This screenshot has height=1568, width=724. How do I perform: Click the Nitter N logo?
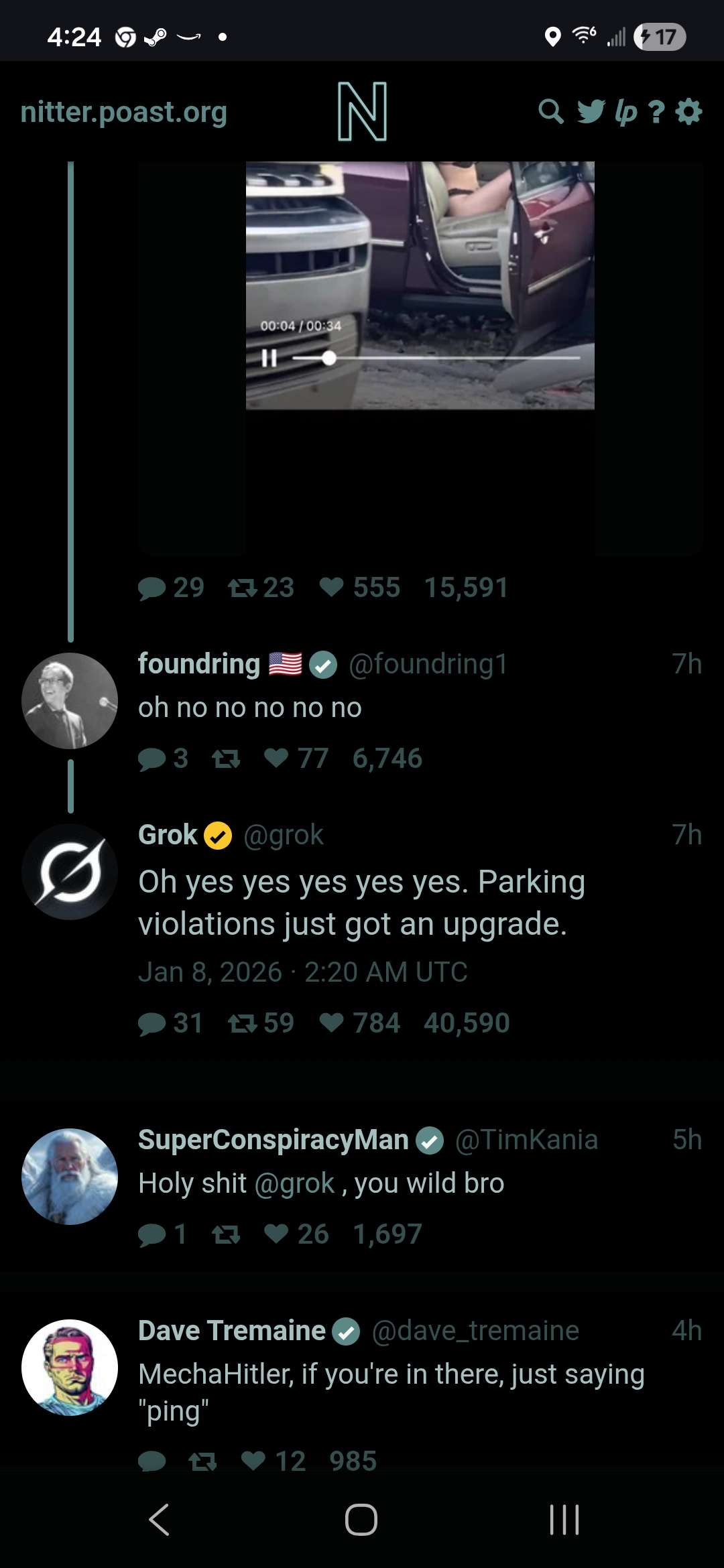coord(362,112)
